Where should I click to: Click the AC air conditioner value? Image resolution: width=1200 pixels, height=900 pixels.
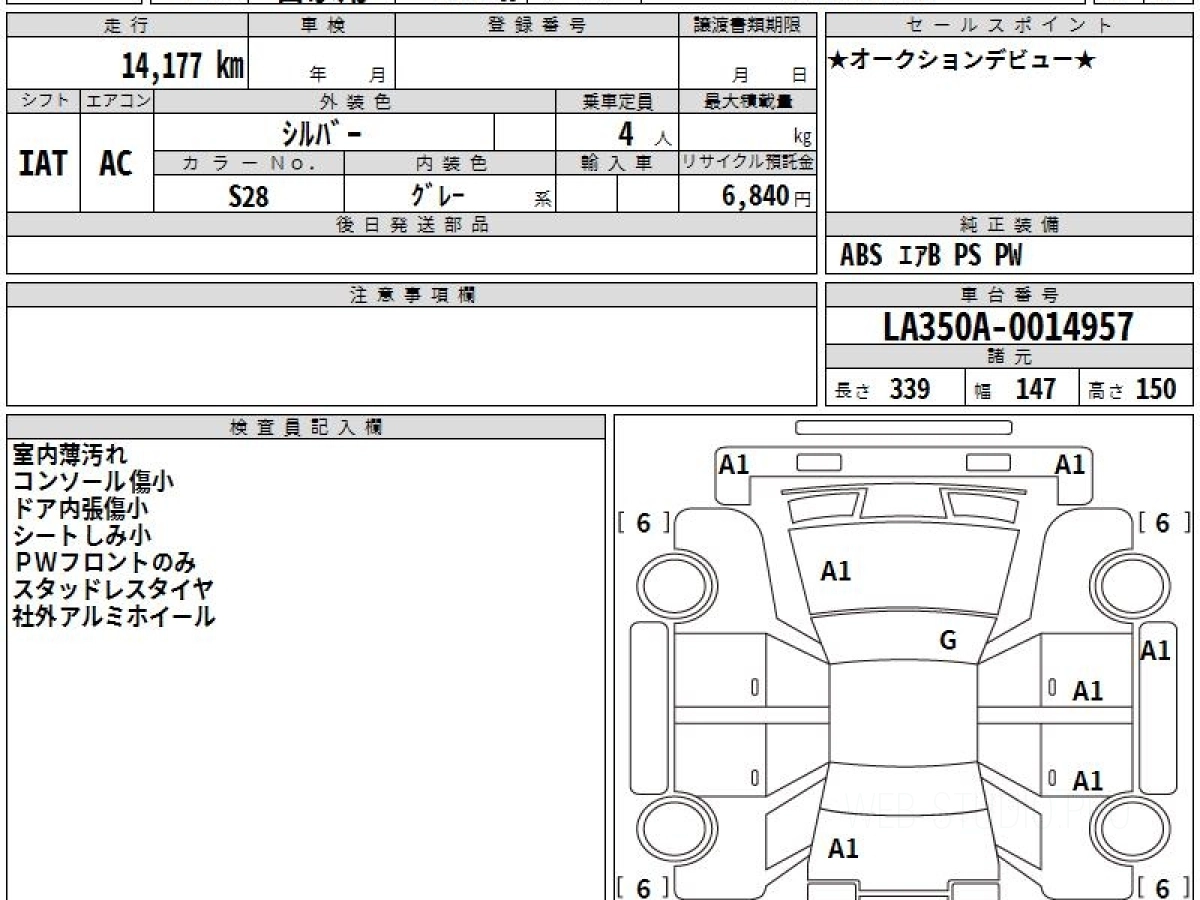117,163
